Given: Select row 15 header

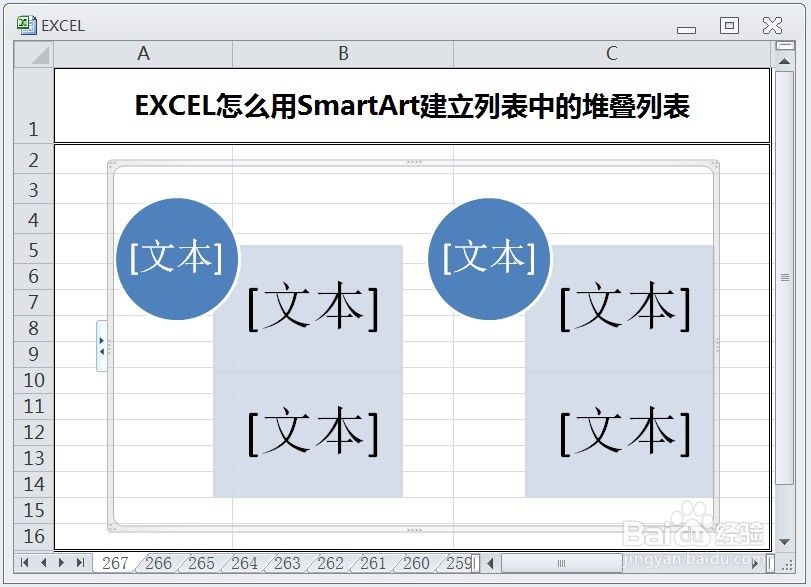Looking at the screenshot, I should (x=34, y=510).
